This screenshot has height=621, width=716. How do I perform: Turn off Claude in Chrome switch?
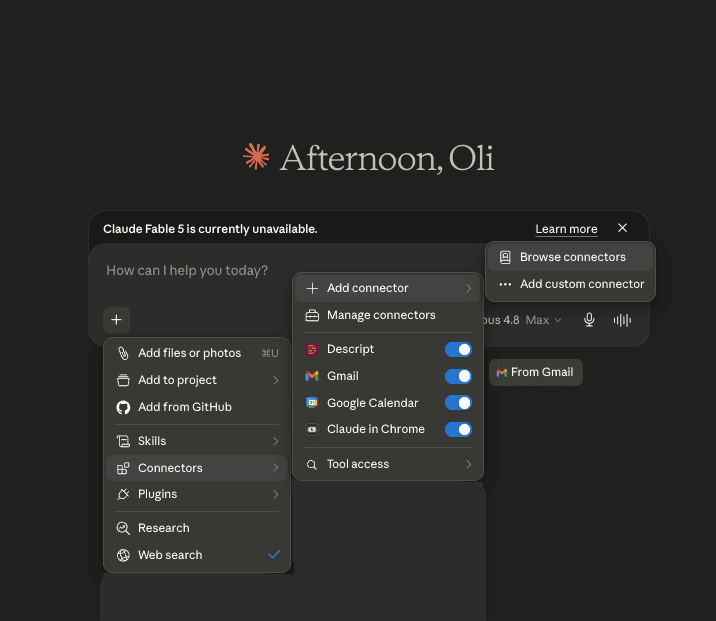(x=458, y=430)
